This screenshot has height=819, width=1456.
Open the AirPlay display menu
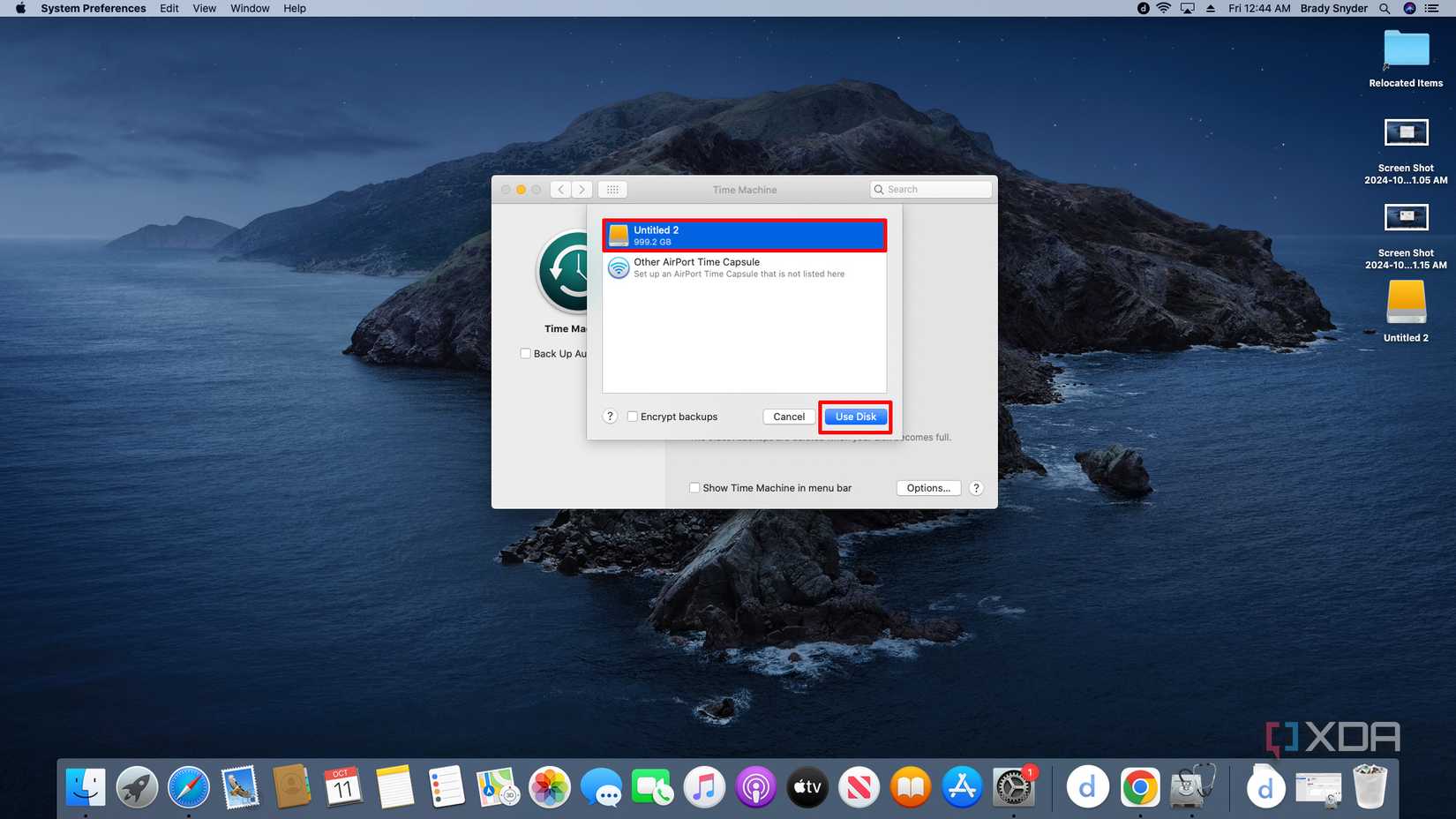pyautogui.click(x=1188, y=8)
